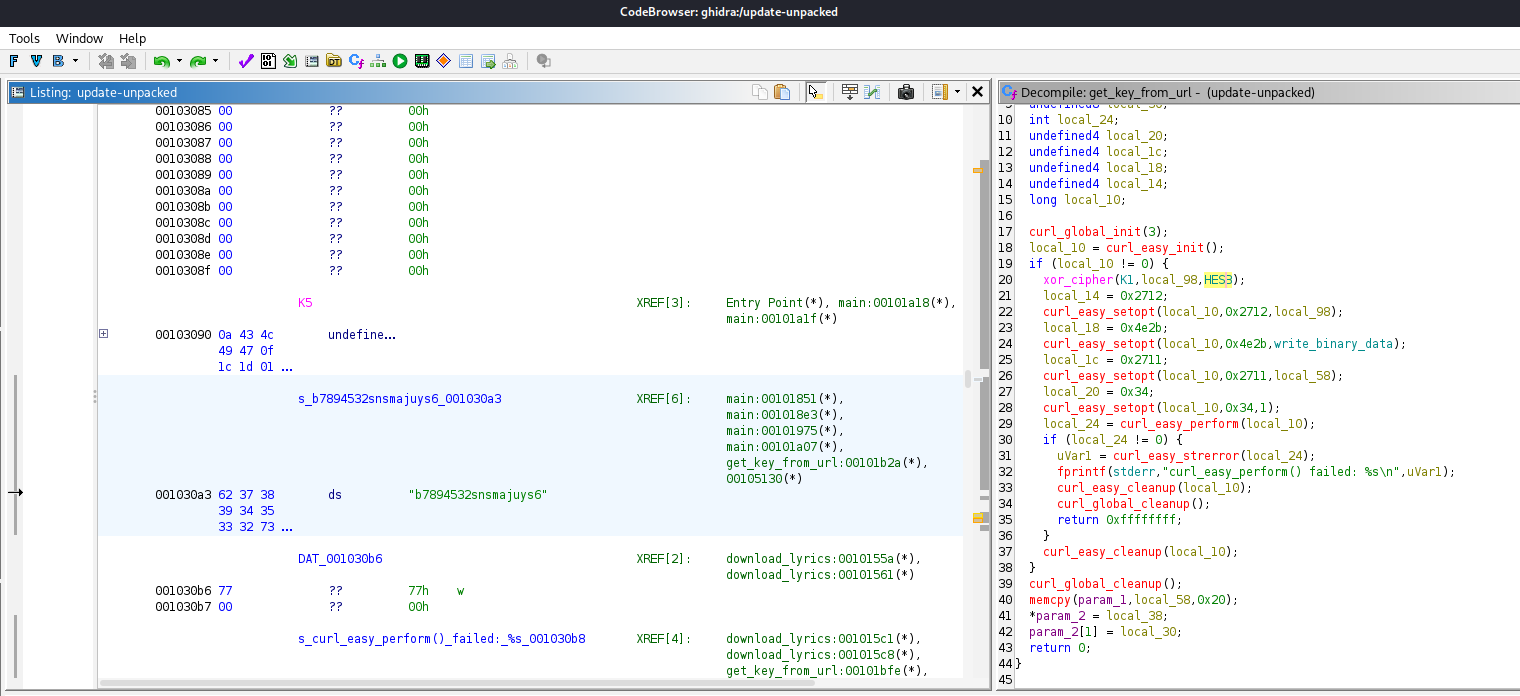Click memcpy call in Decompile
Viewport: 1520px width, 696px height.
point(1050,600)
